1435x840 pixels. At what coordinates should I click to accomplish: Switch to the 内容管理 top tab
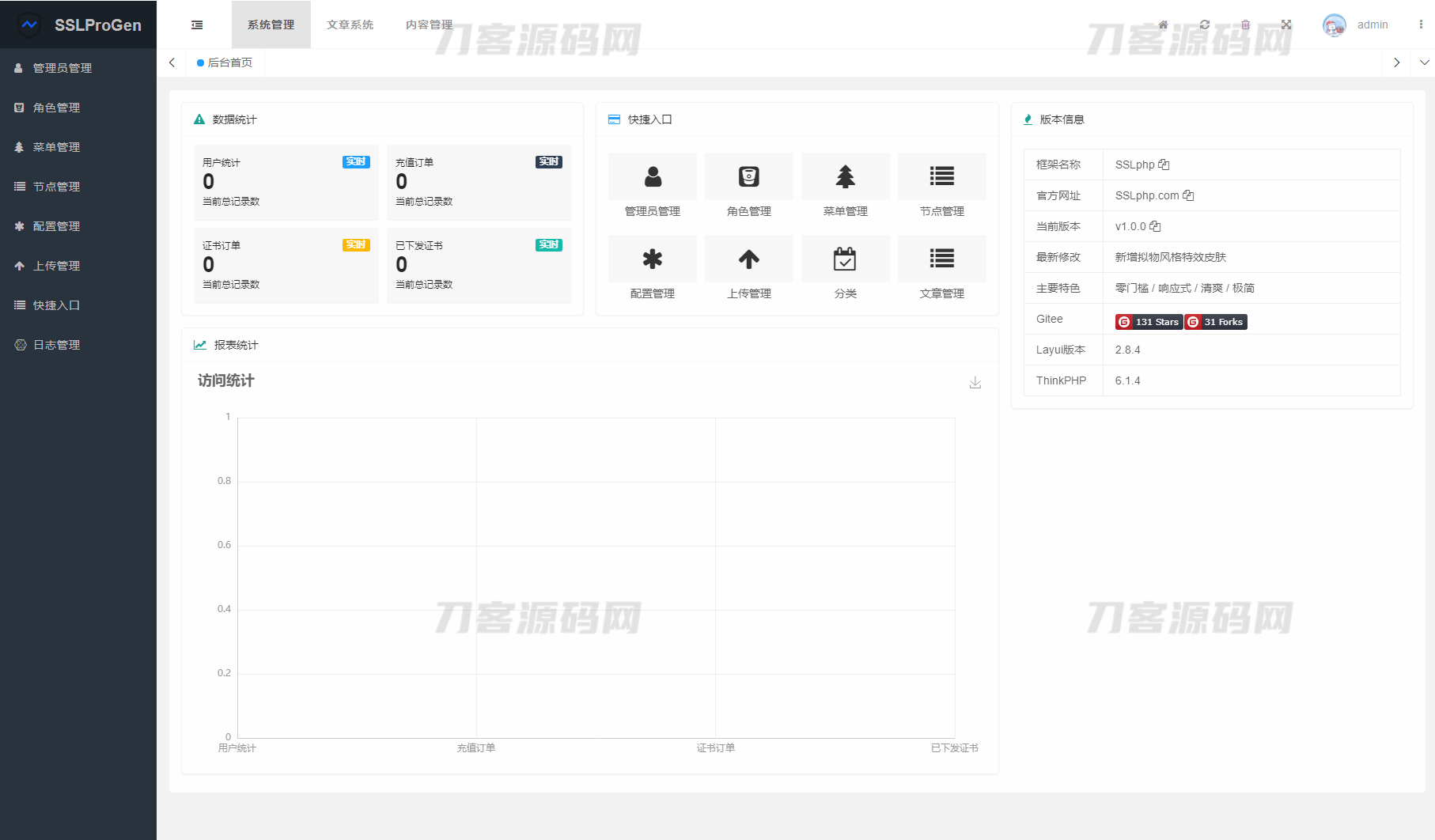(x=429, y=25)
